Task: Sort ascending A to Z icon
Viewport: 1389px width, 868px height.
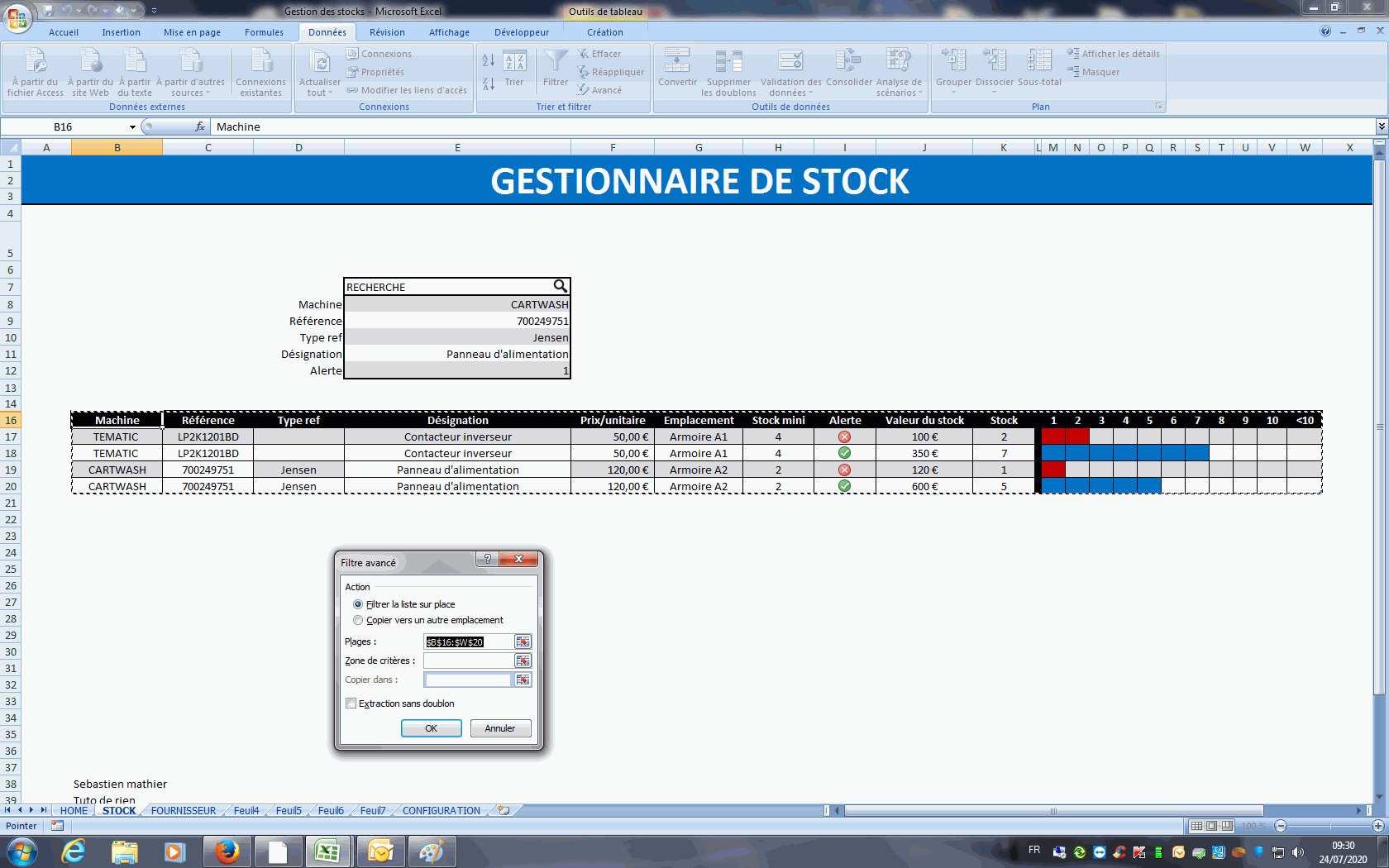Action: tap(489, 60)
